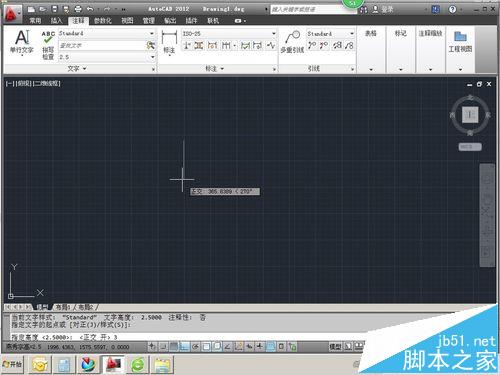Open the Windows 开始 start button

tap(12, 364)
